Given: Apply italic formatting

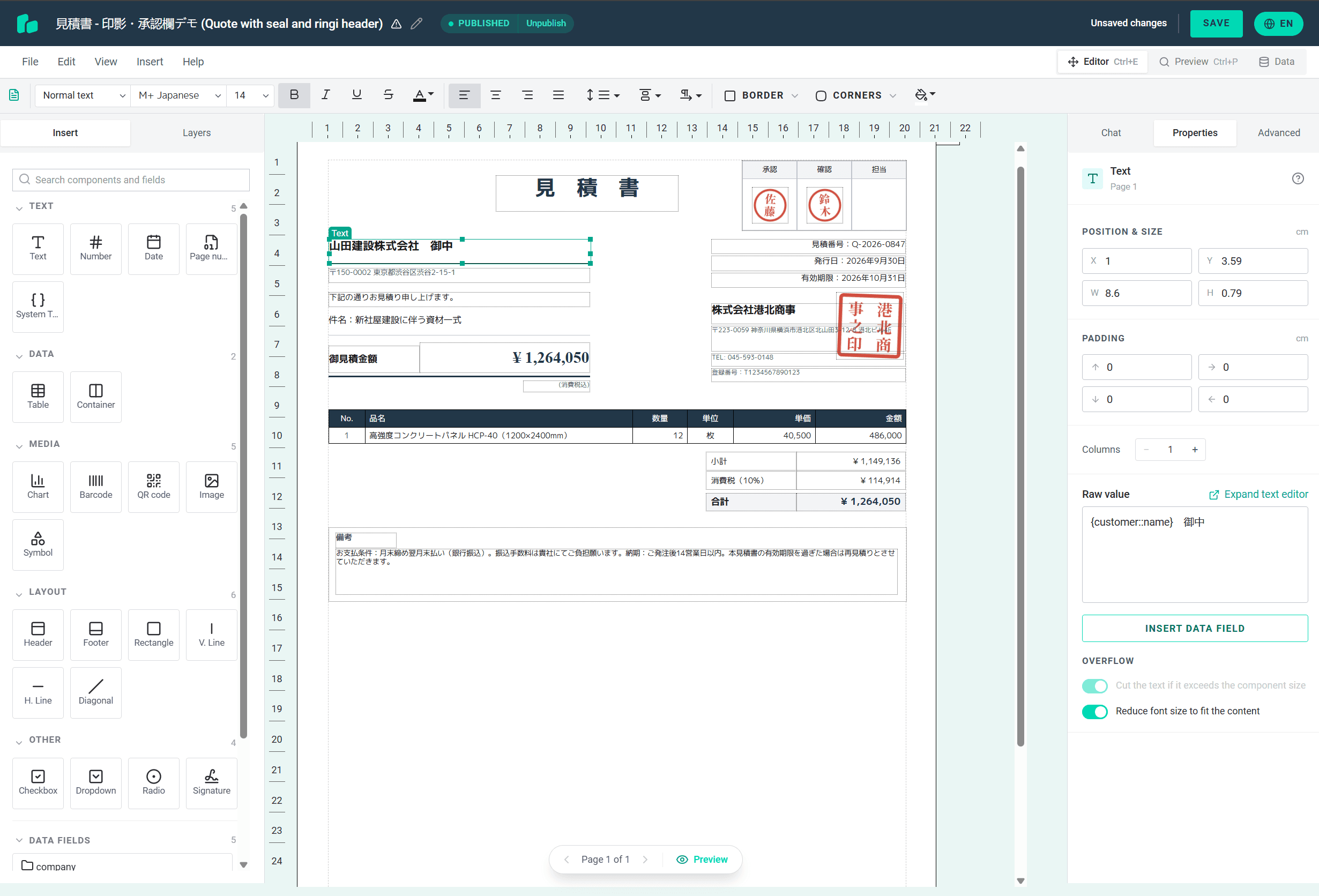Looking at the screenshot, I should tap(326, 95).
